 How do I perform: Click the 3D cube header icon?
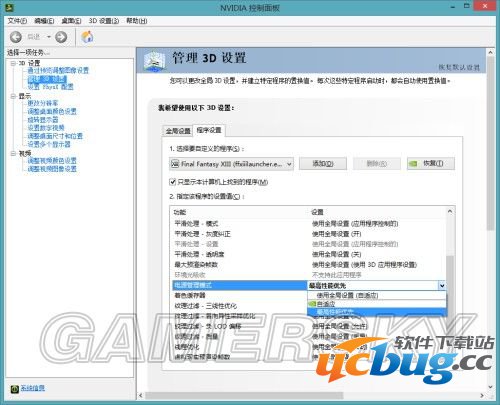[x=154, y=60]
